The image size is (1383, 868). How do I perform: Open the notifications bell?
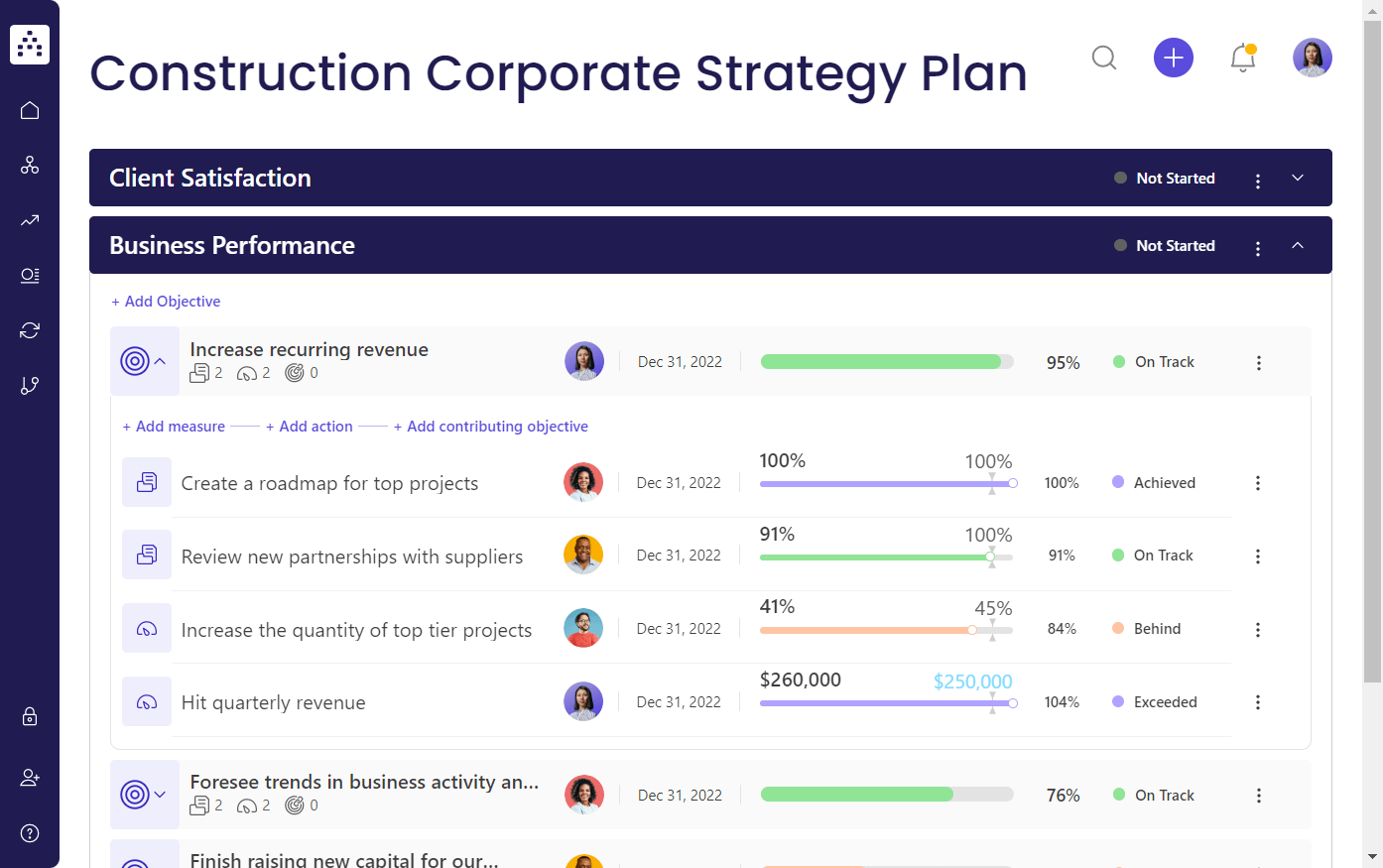(x=1242, y=58)
